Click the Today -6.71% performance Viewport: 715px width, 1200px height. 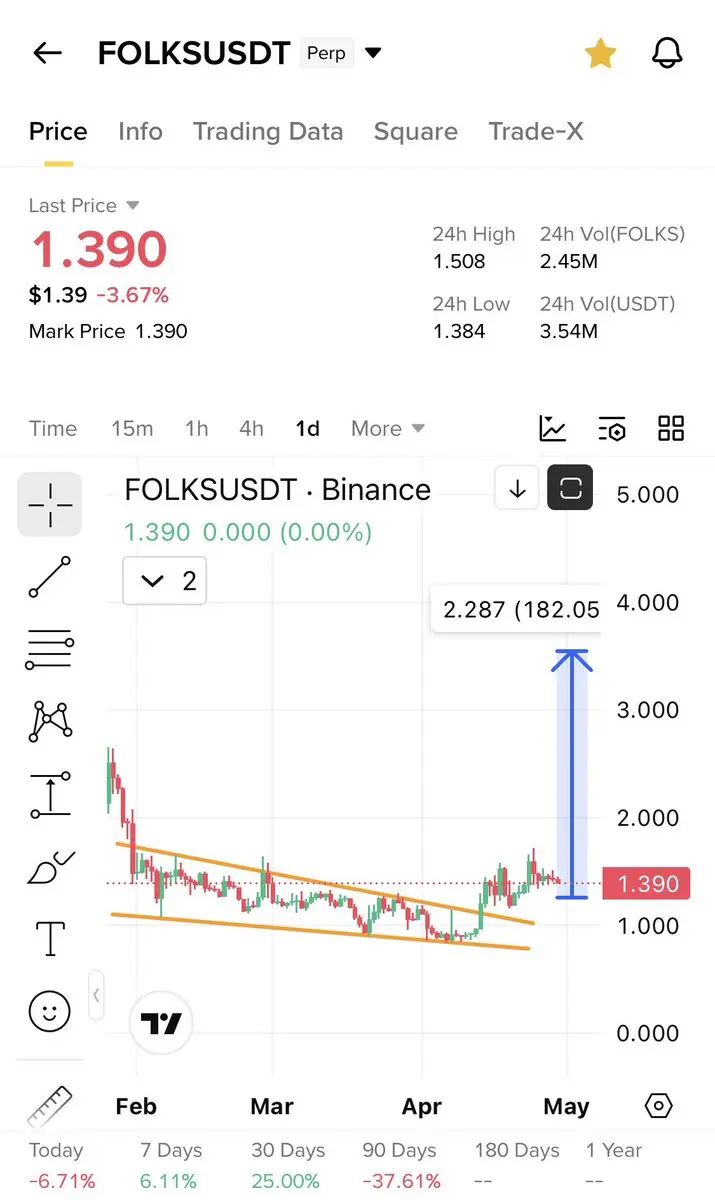[62, 1166]
